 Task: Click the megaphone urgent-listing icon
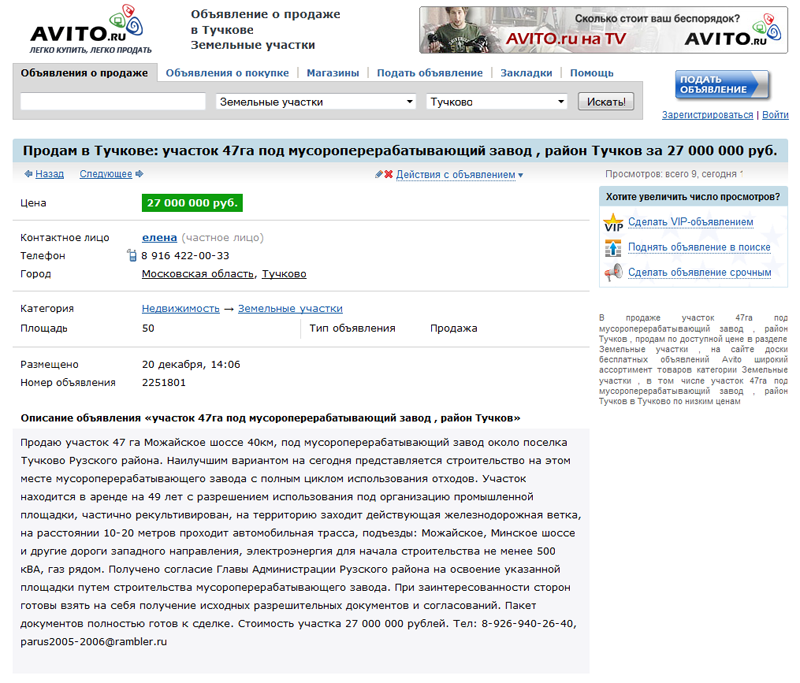tap(613, 272)
